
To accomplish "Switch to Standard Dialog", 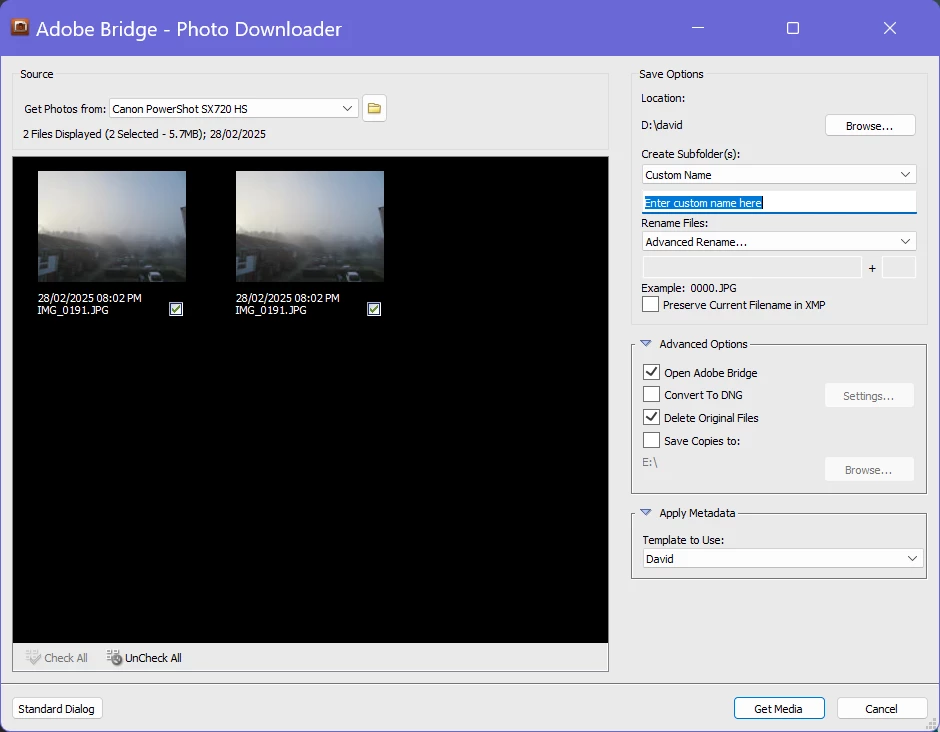I will pos(57,709).
